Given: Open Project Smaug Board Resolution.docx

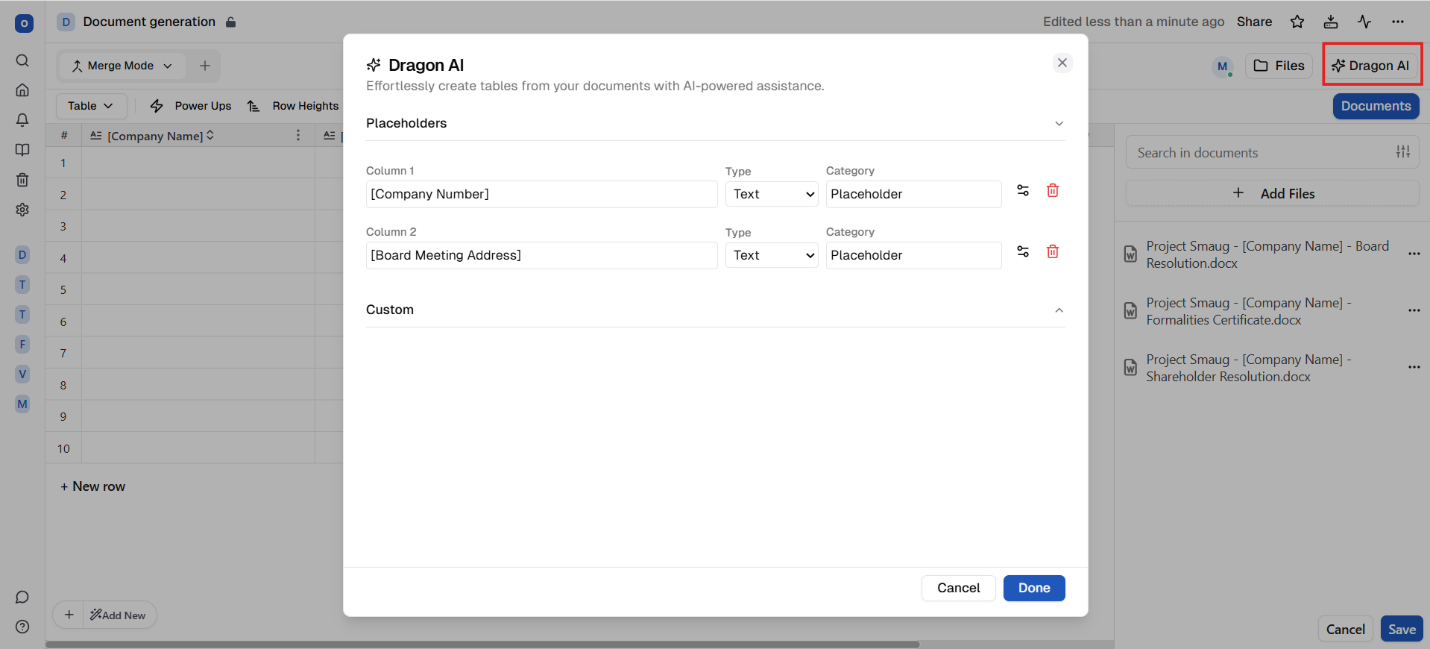Looking at the screenshot, I should click(x=1267, y=254).
